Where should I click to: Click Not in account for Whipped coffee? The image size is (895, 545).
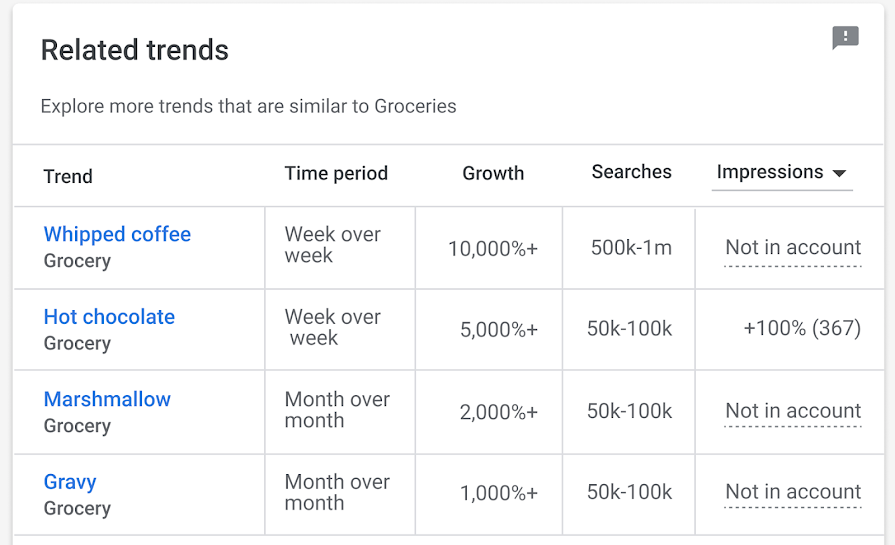pyautogui.click(x=793, y=248)
